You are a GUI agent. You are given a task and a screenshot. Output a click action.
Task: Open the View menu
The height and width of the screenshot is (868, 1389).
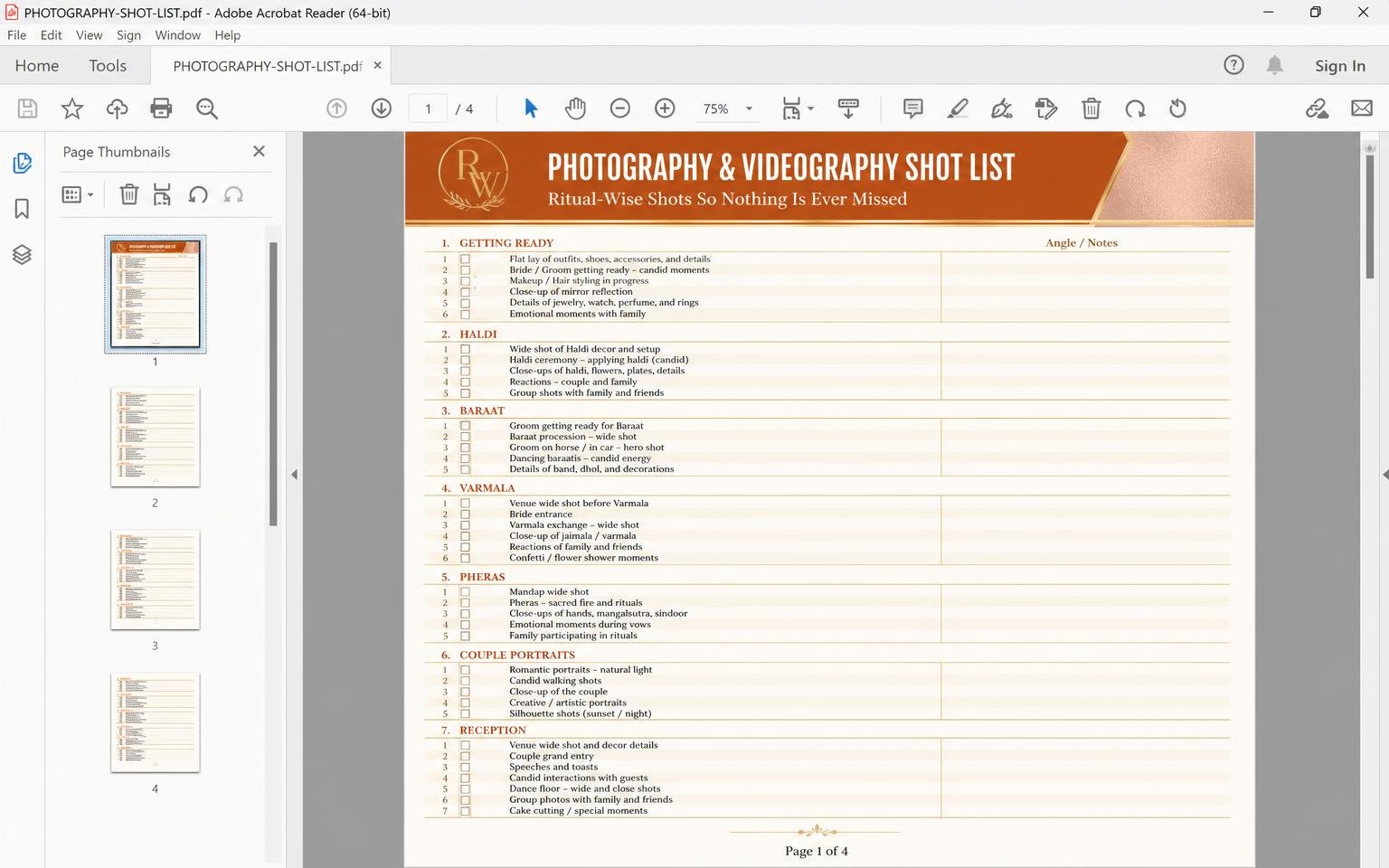[x=89, y=35]
